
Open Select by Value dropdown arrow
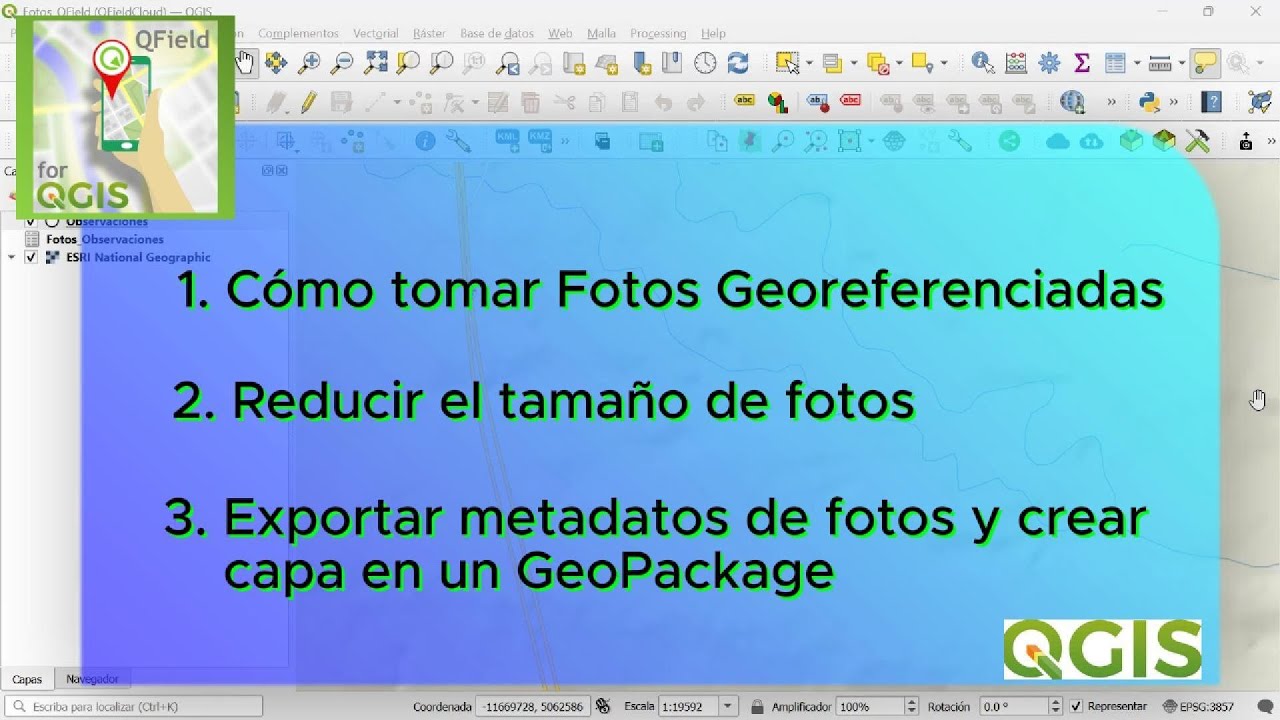[853, 63]
